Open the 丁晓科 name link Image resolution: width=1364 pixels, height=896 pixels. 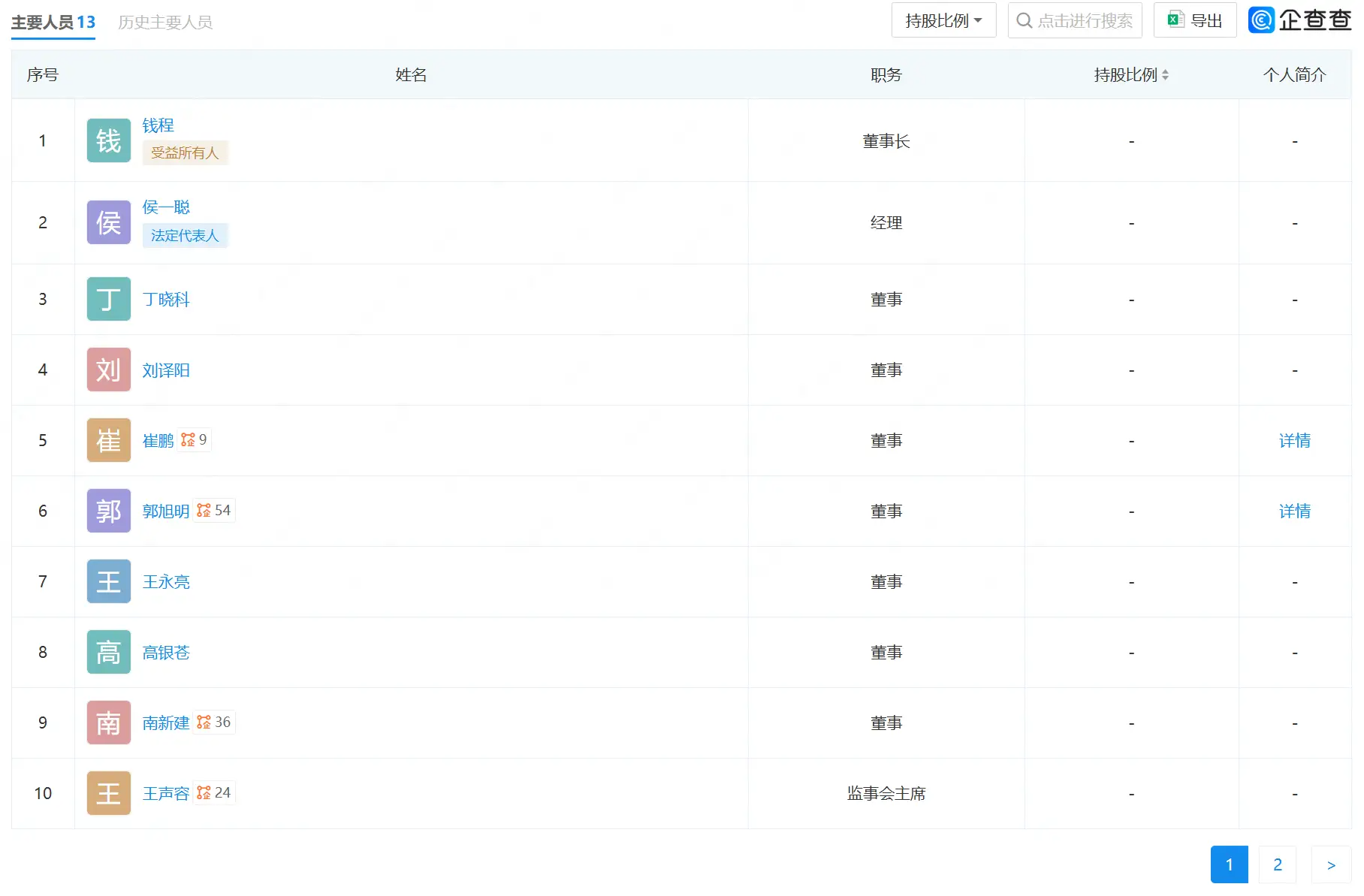tap(166, 300)
